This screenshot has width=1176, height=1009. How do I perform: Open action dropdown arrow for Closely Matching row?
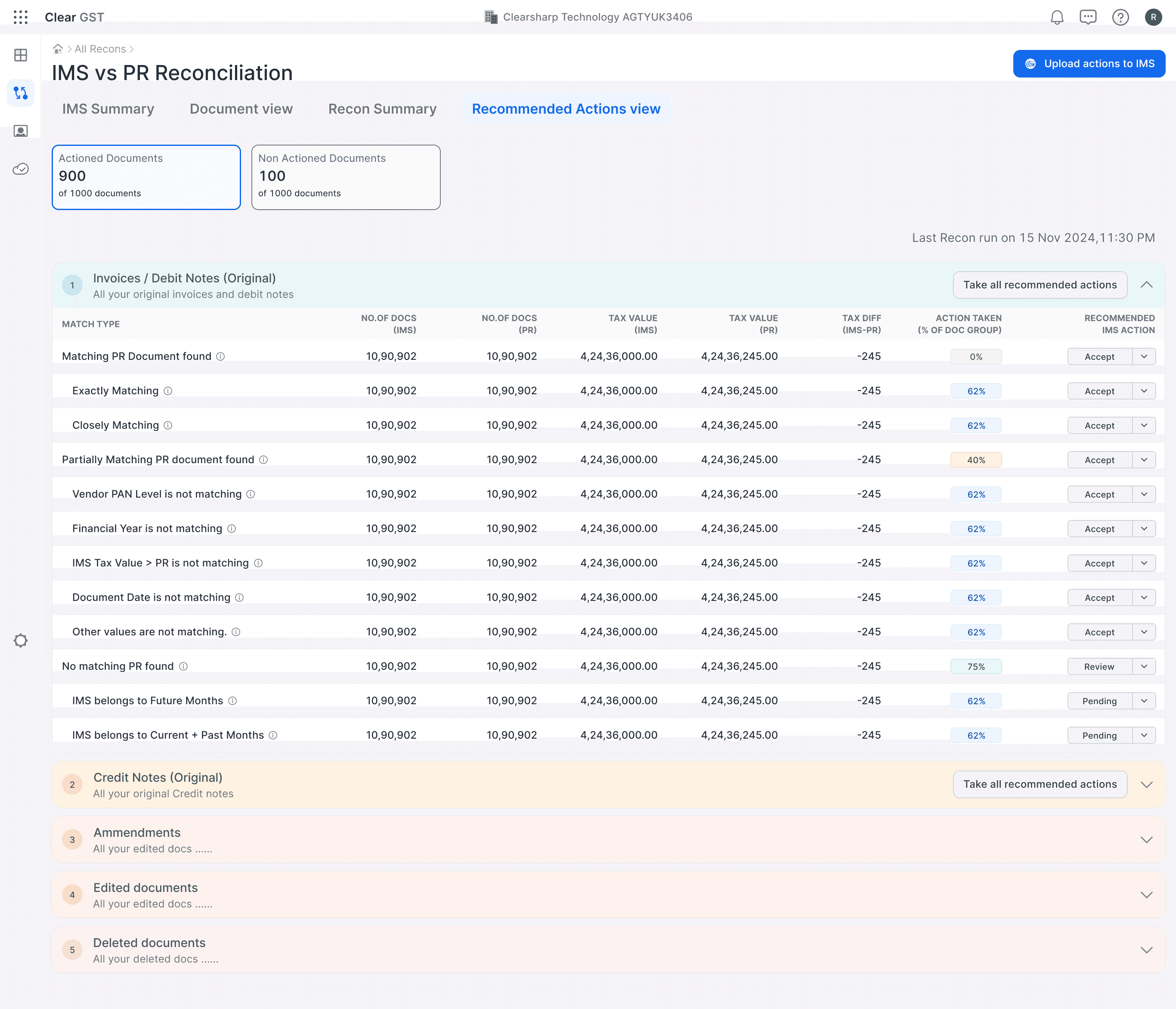point(1144,426)
